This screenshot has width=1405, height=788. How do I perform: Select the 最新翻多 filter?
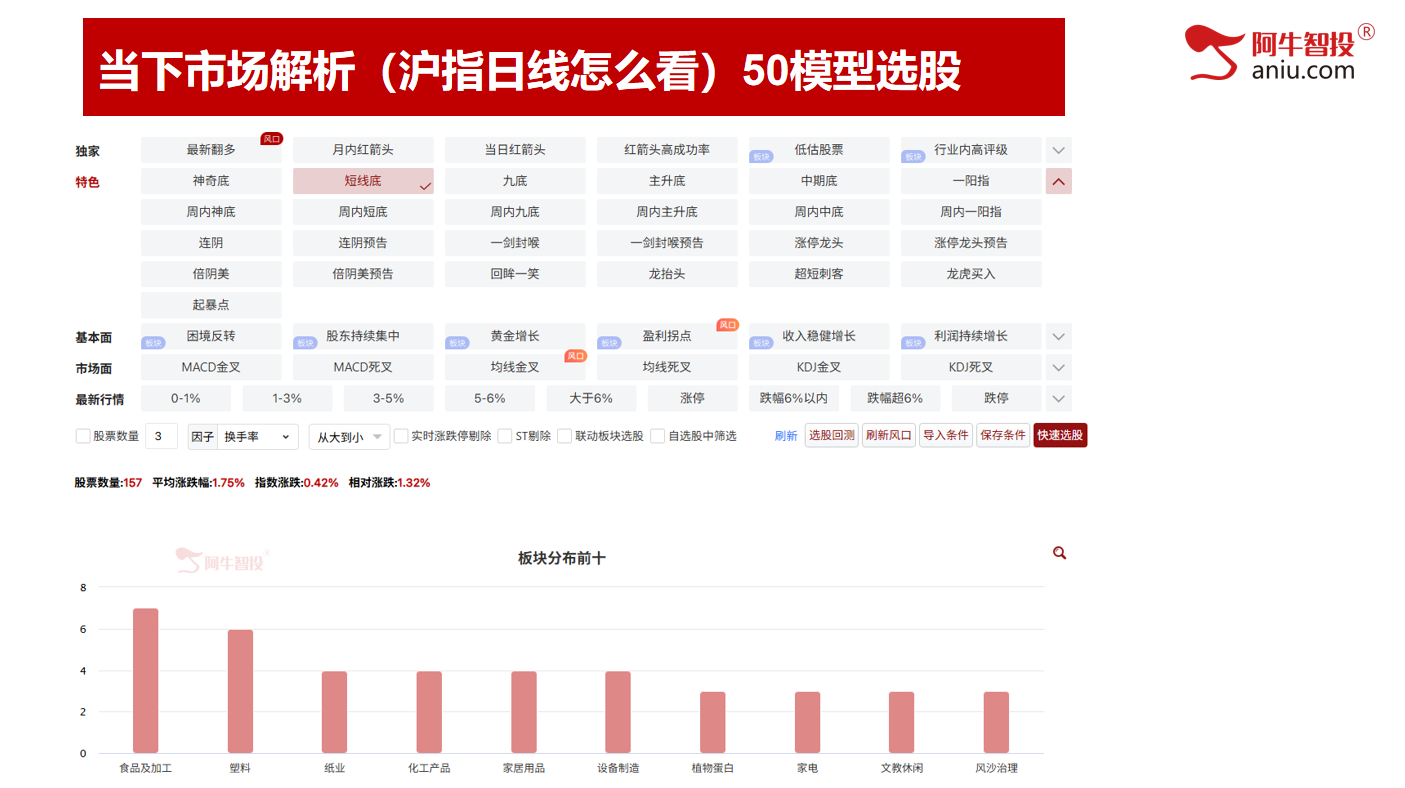click(x=211, y=150)
